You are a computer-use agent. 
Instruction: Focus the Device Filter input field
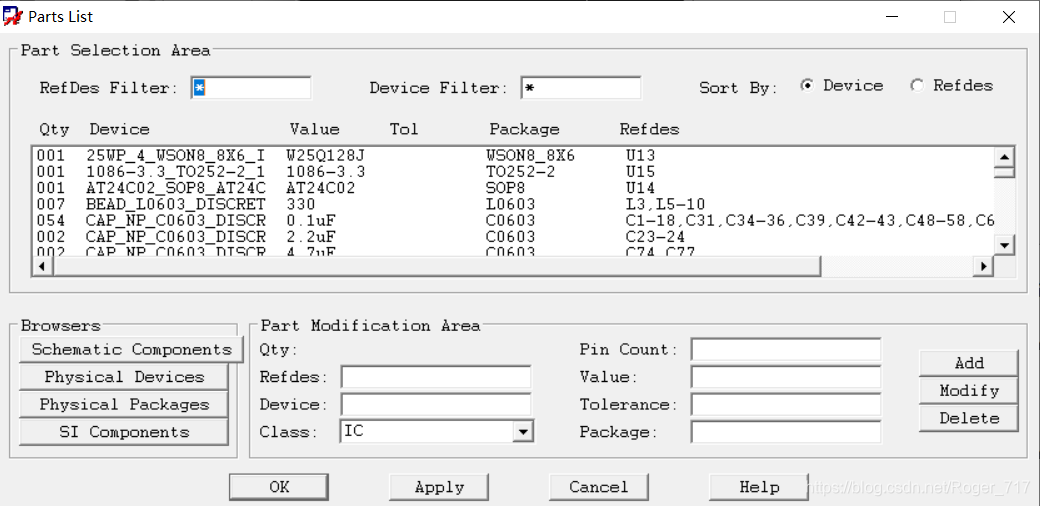581,88
